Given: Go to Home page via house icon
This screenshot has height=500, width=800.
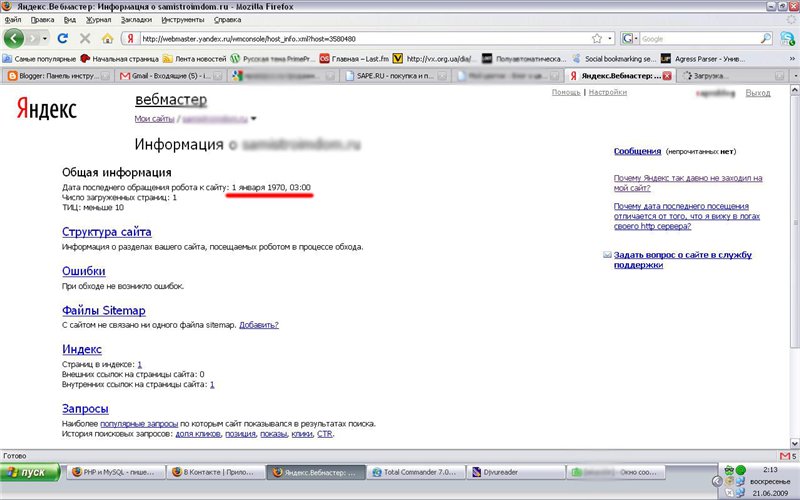Looking at the screenshot, I should coord(106,39).
